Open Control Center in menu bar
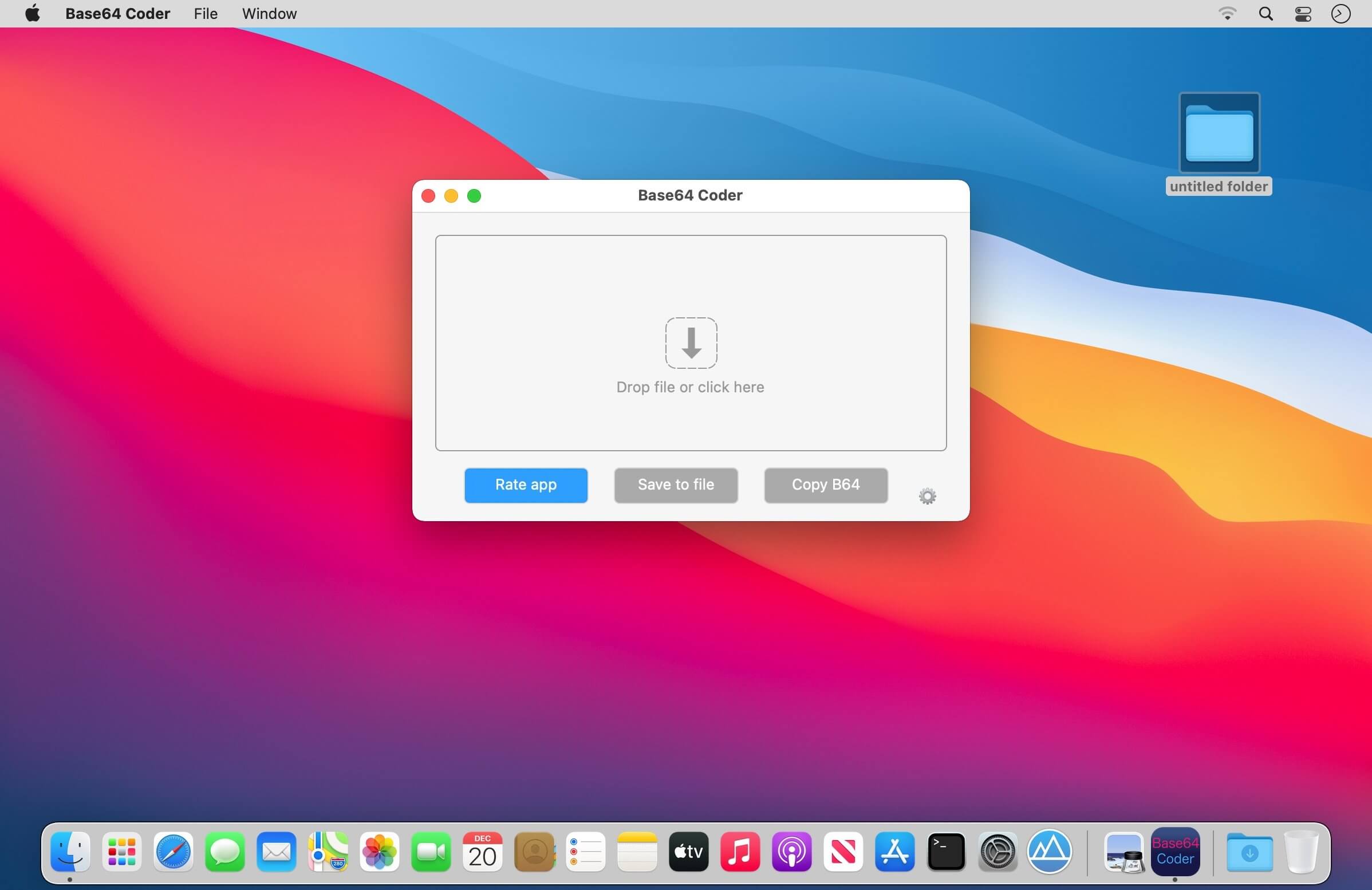The height and width of the screenshot is (890, 1372). 1303,14
